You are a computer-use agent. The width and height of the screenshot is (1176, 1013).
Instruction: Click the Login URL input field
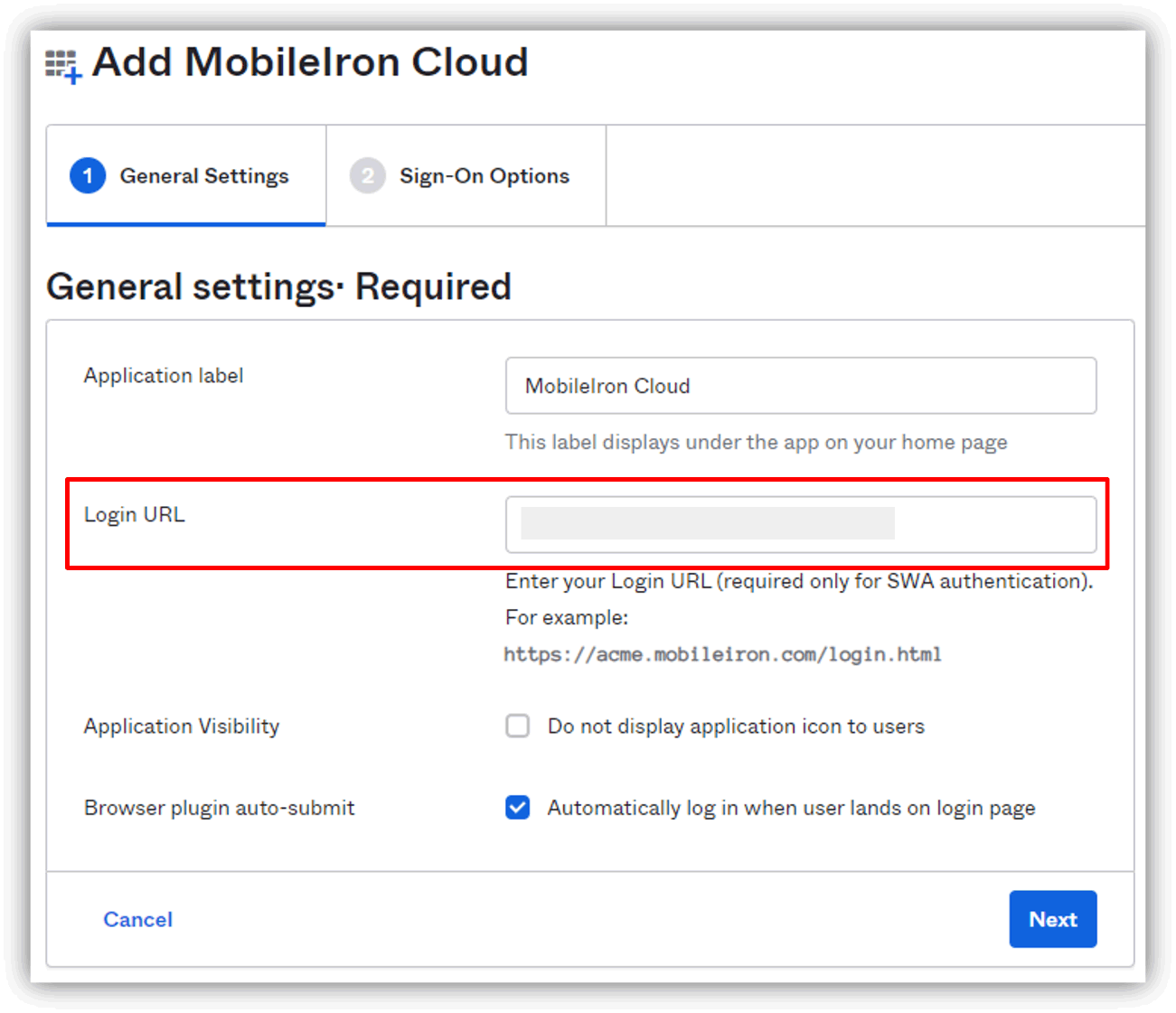pyautogui.click(x=801, y=524)
